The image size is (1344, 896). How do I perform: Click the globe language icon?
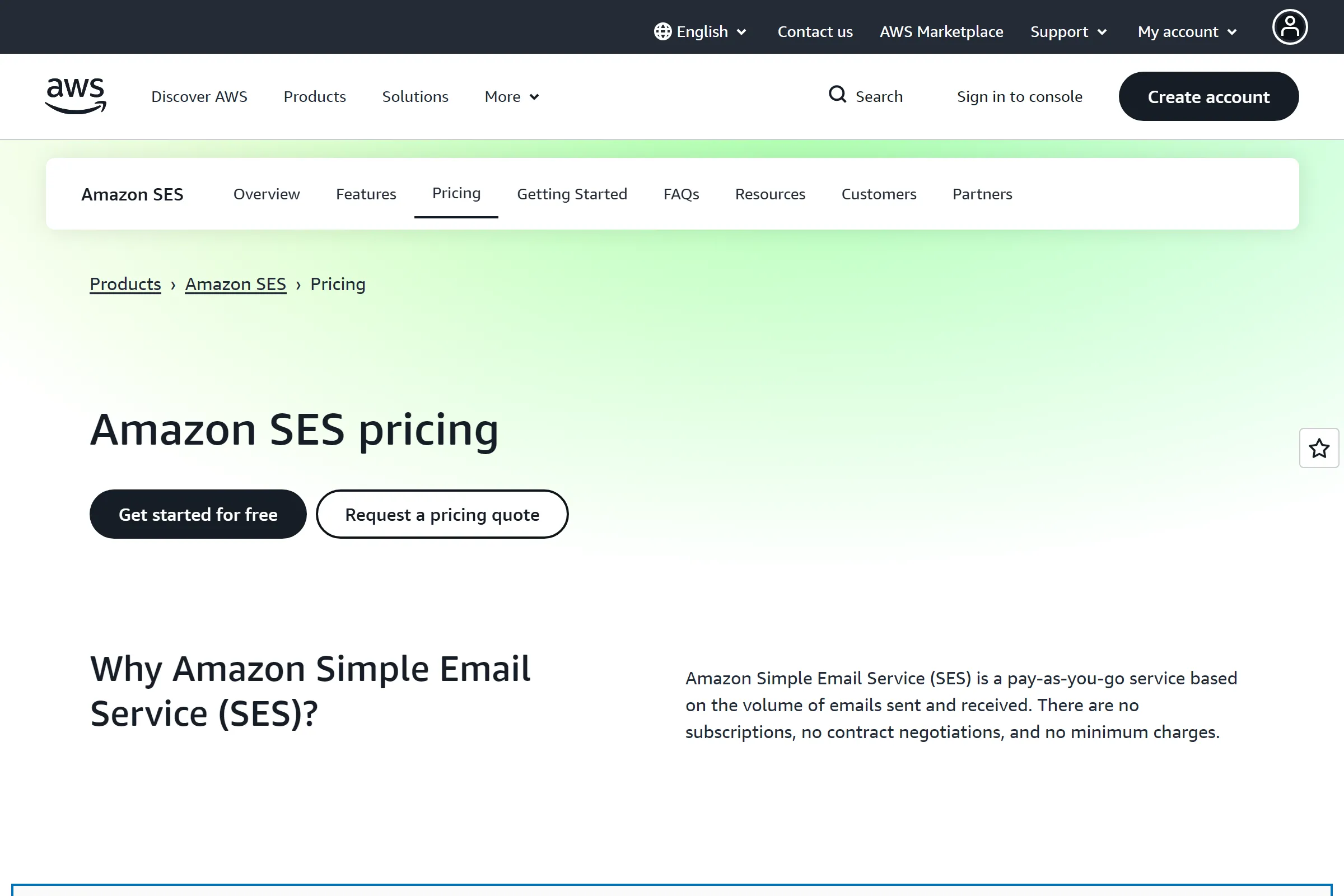[x=662, y=31]
